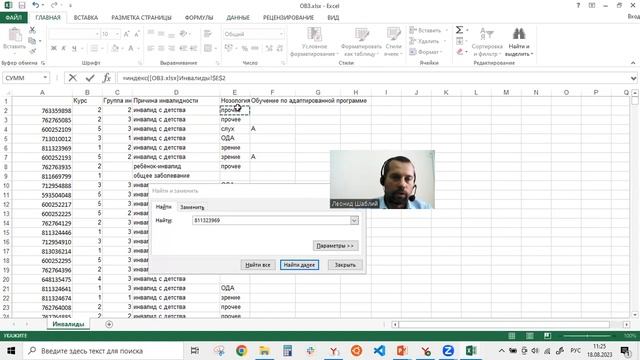Click the Percent Style icon
This screenshot has width=640, height=360.
click(244, 48)
